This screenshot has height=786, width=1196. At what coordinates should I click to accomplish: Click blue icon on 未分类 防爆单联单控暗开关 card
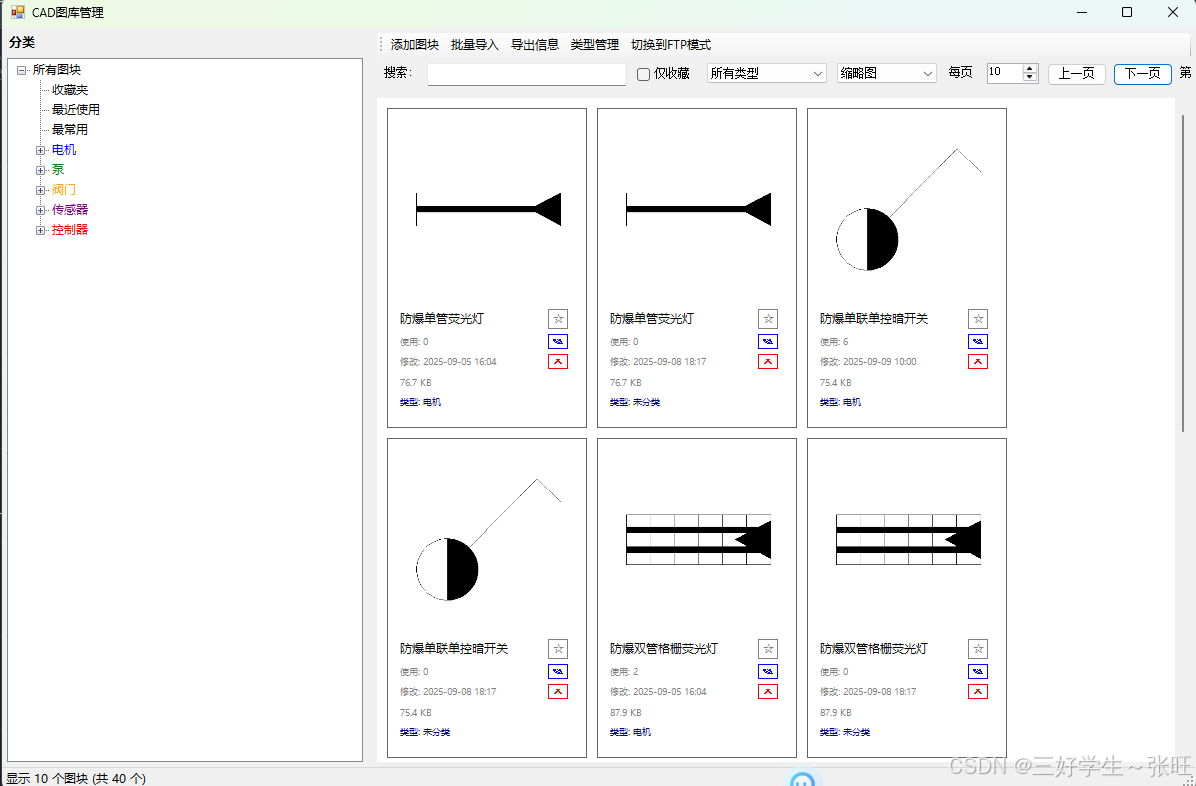click(x=558, y=672)
